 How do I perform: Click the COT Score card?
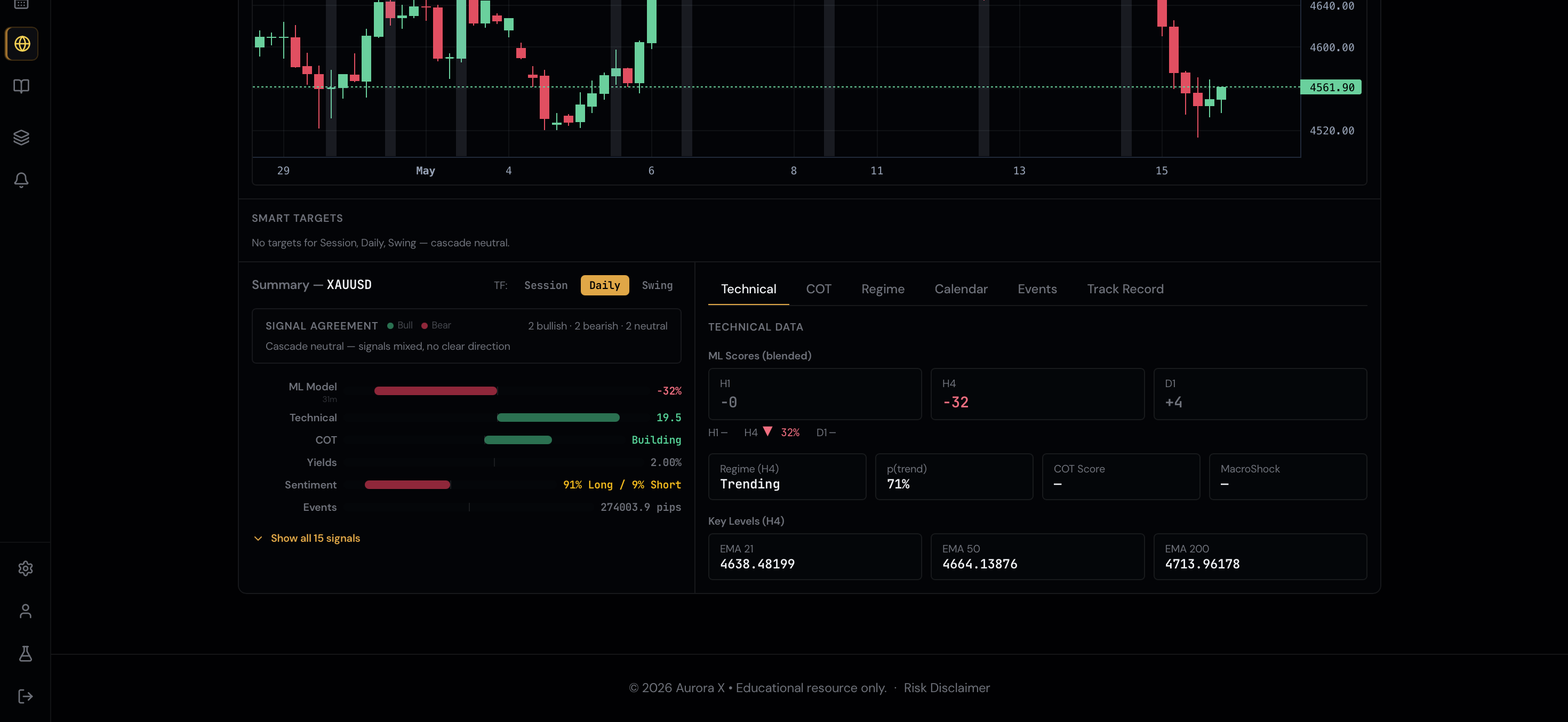[1121, 477]
